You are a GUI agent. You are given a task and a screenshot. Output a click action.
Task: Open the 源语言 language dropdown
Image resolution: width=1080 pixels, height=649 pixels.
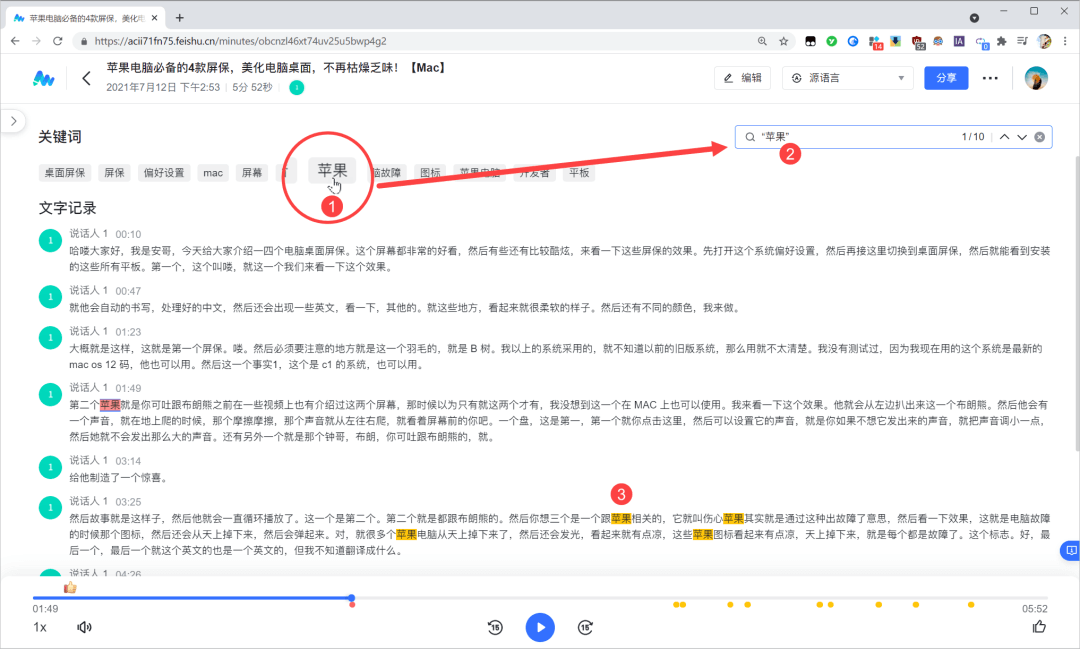[848, 78]
